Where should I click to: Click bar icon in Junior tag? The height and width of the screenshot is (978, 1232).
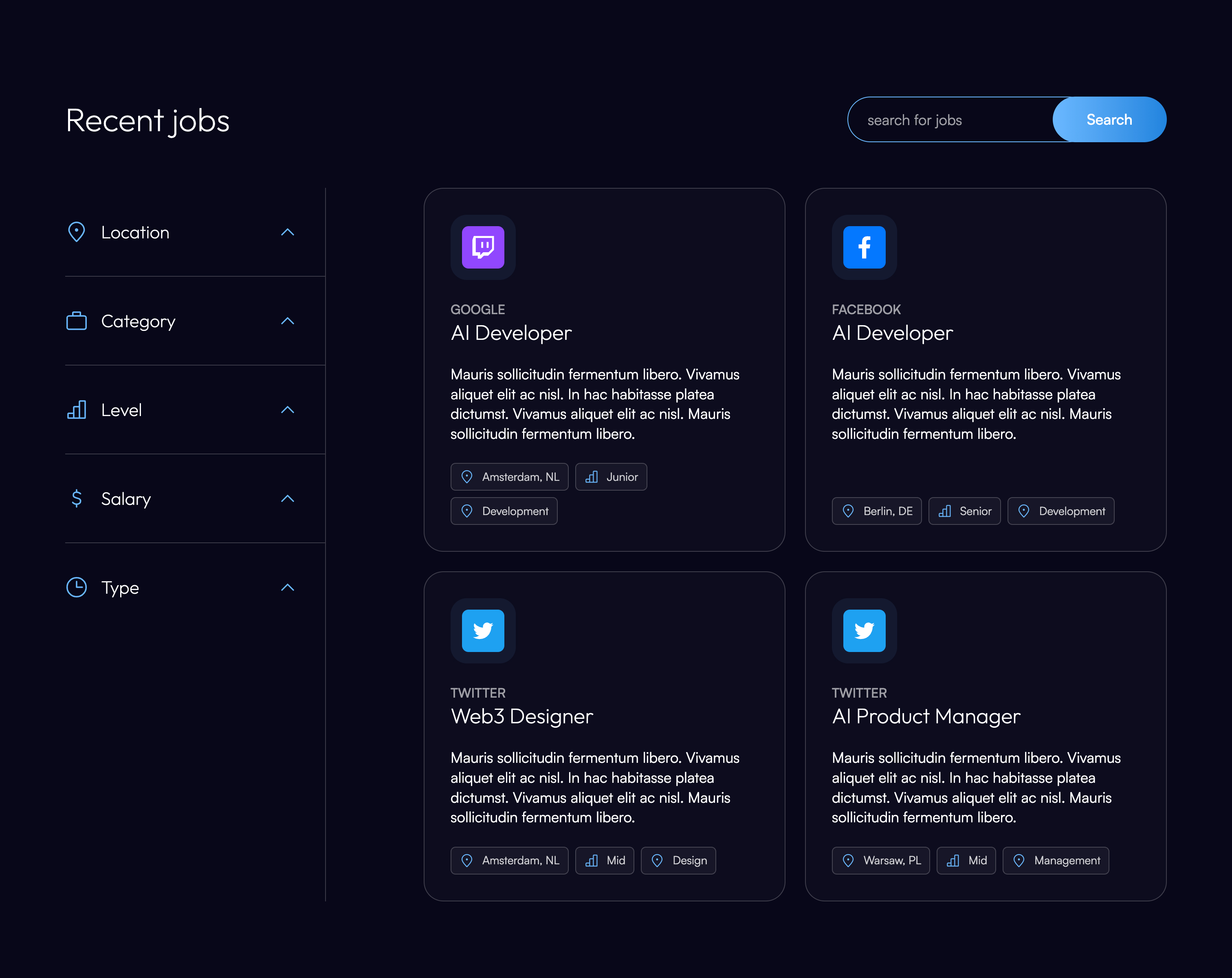pyautogui.click(x=592, y=477)
